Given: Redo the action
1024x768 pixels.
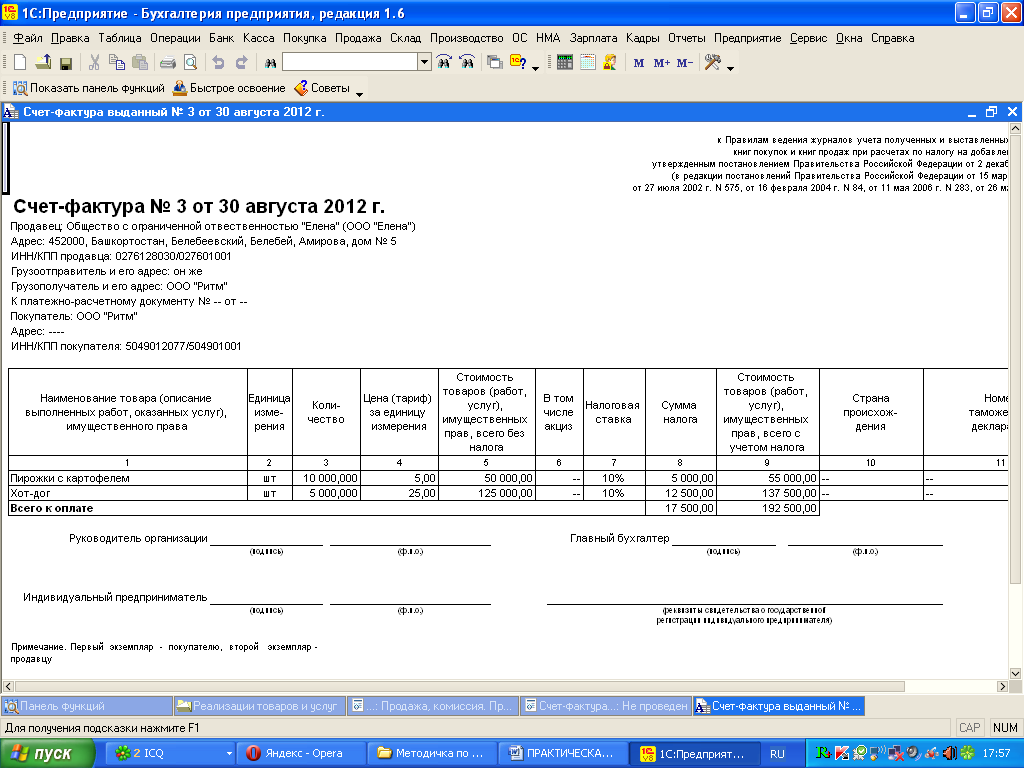Looking at the screenshot, I should (x=242, y=63).
